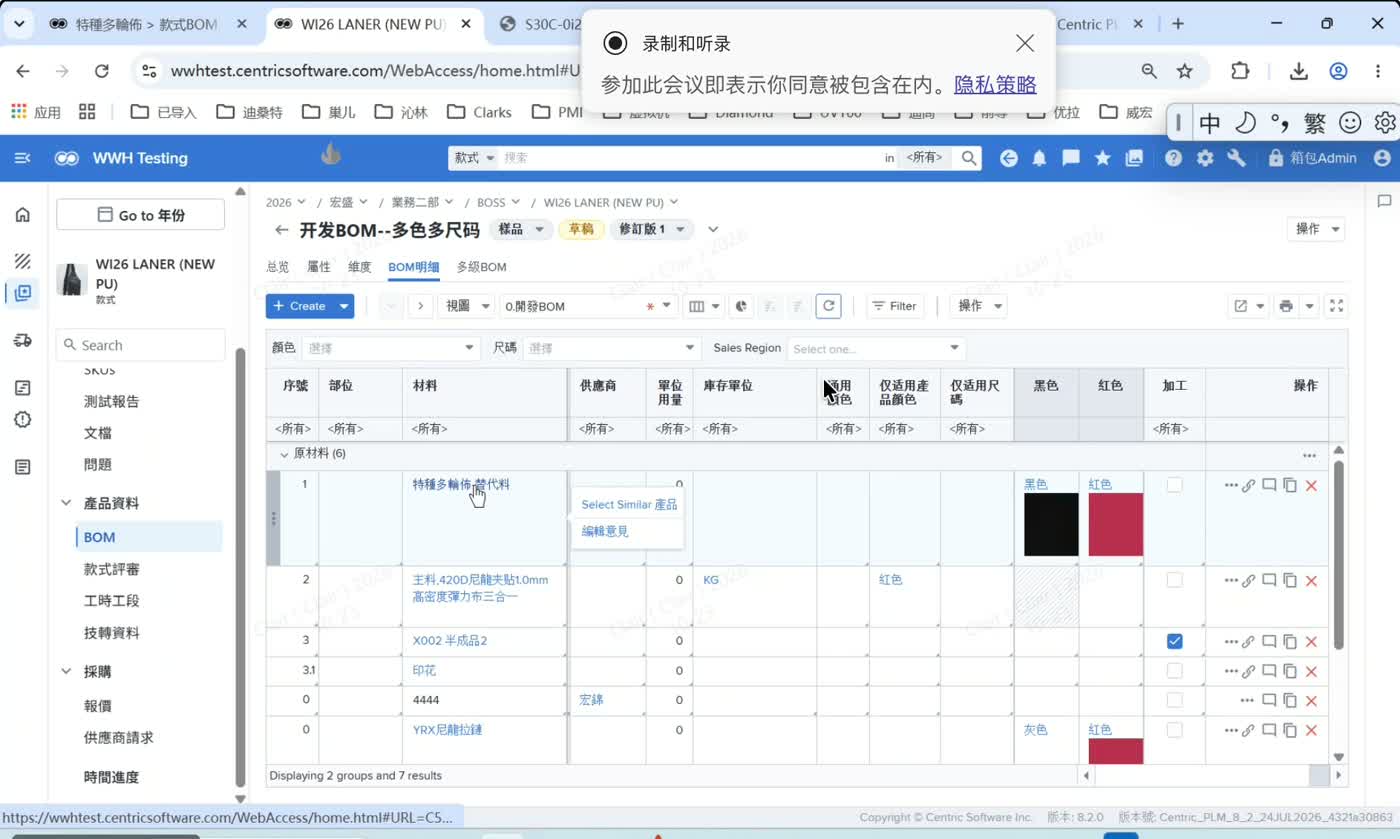1400x839 pixels.
Task: Toggle fullscreen for the BOM grid
Action: coord(1336,306)
